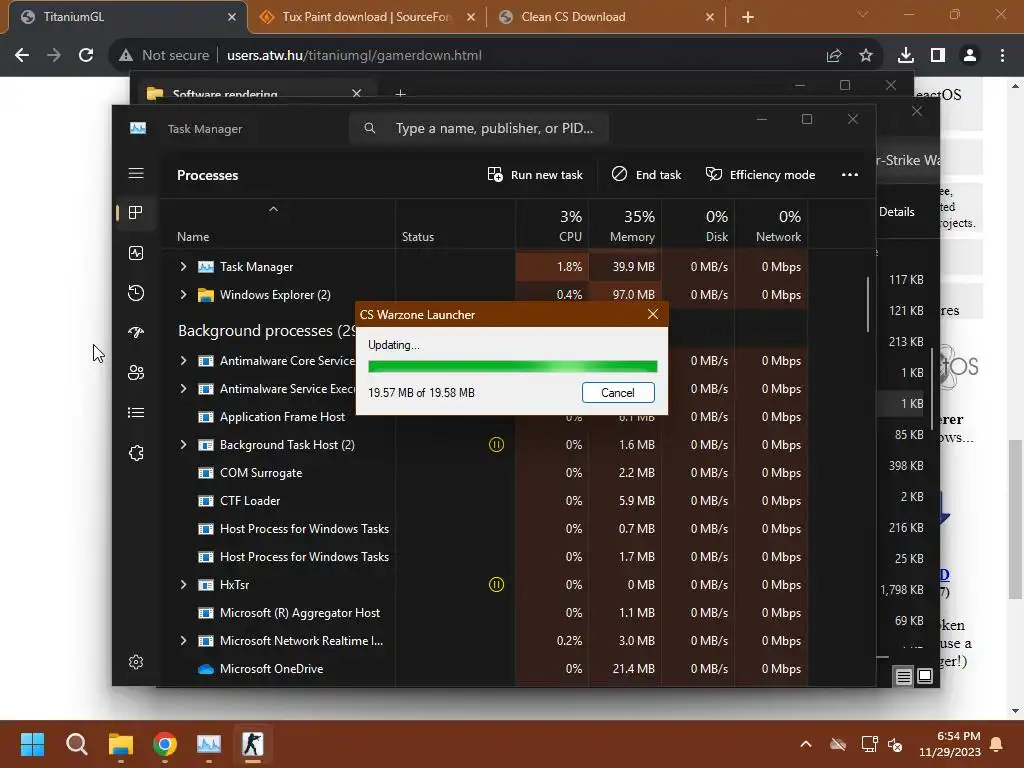The image size is (1024, 768).
Task: Click suspended status icon for Background Task Host
Action: pyautogui.click(x=496, y=445)
